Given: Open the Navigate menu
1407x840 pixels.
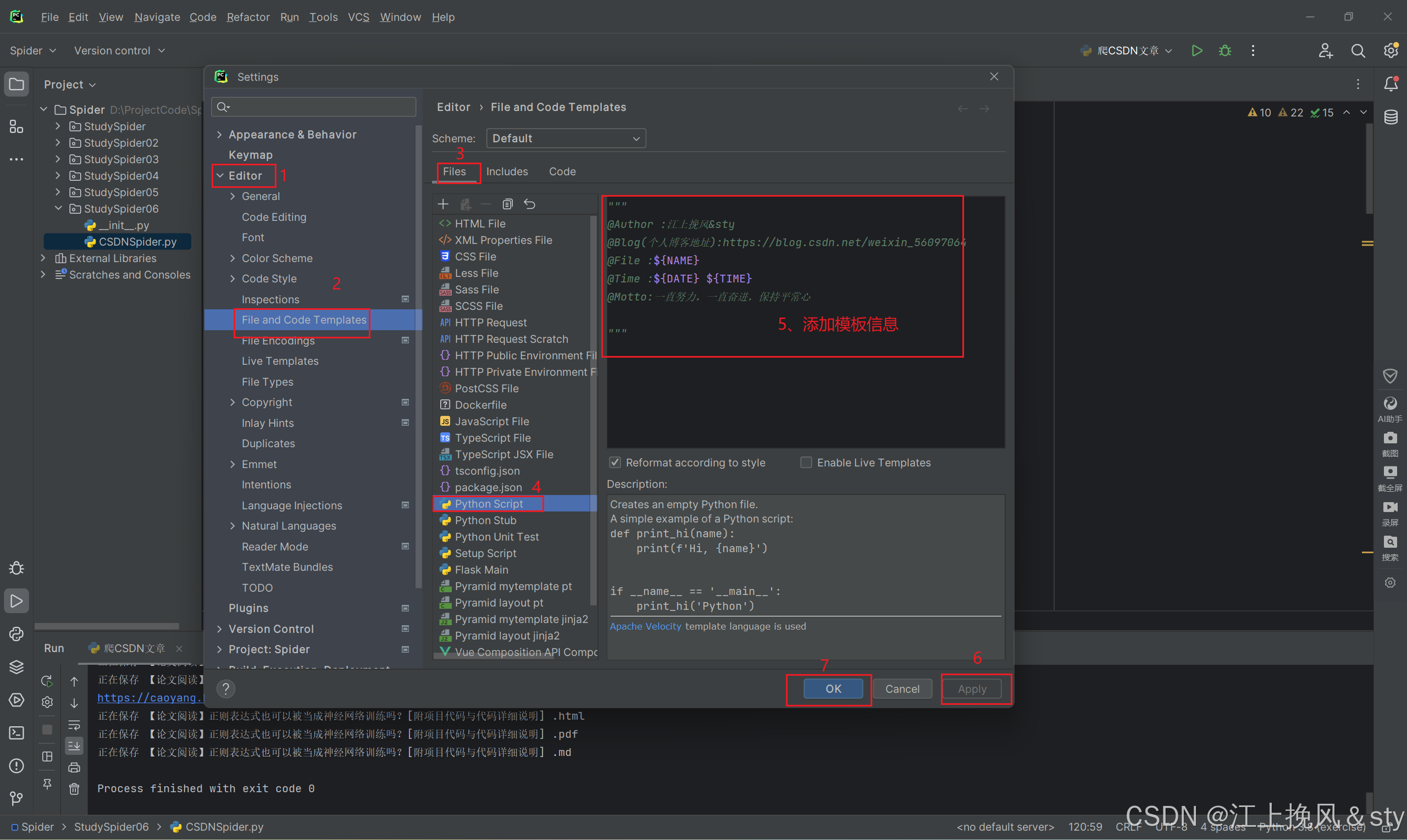Looking at the screenshot, I should (157, 17).
